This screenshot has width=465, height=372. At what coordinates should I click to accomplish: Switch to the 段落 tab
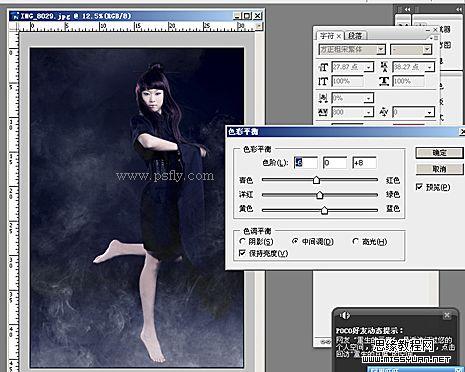[356, 35]
